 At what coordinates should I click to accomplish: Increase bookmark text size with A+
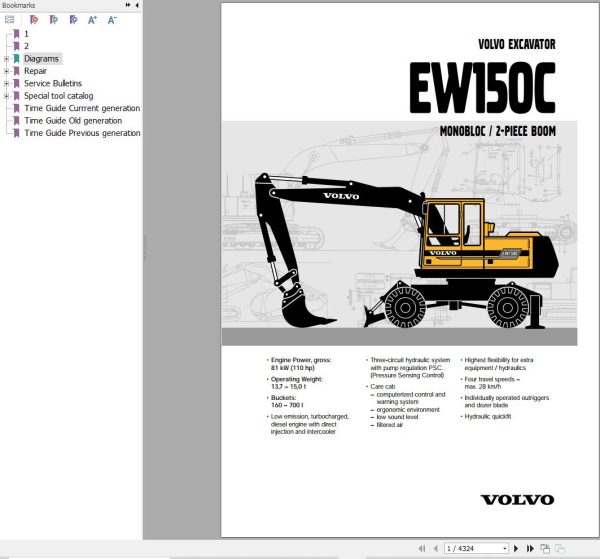point(93,20)
